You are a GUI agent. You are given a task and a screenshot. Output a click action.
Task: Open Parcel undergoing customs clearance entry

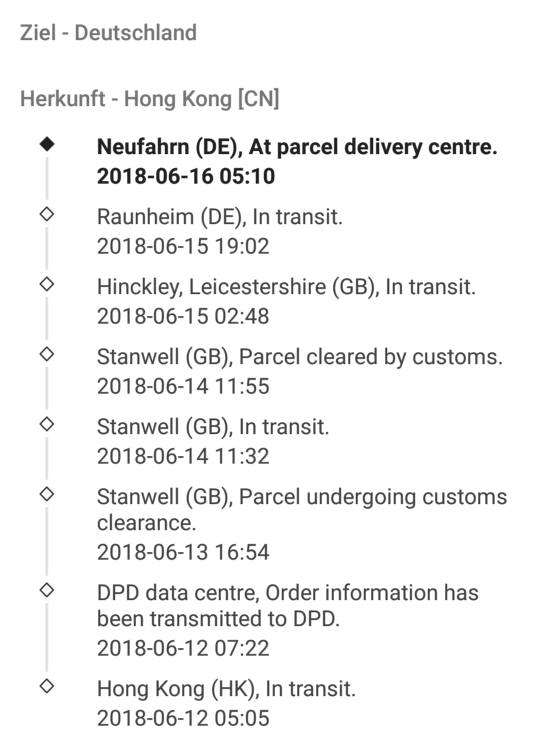click(x=302, y=510)
